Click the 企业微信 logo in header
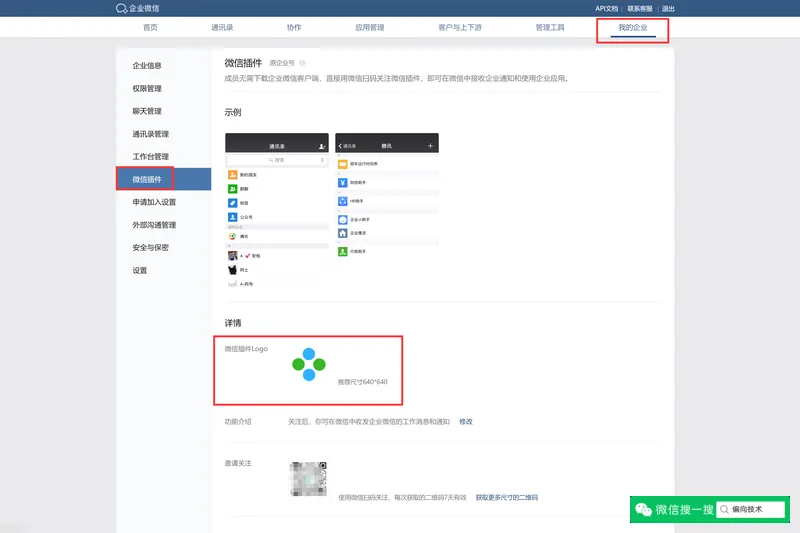Screen dimensions: 800x533 (x=138, y=8)
